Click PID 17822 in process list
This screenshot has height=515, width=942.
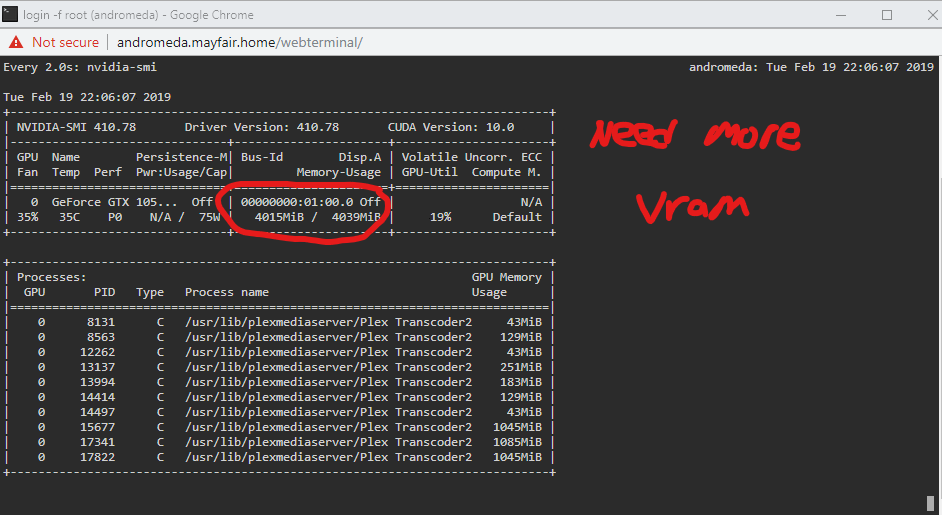coord(97,457)
